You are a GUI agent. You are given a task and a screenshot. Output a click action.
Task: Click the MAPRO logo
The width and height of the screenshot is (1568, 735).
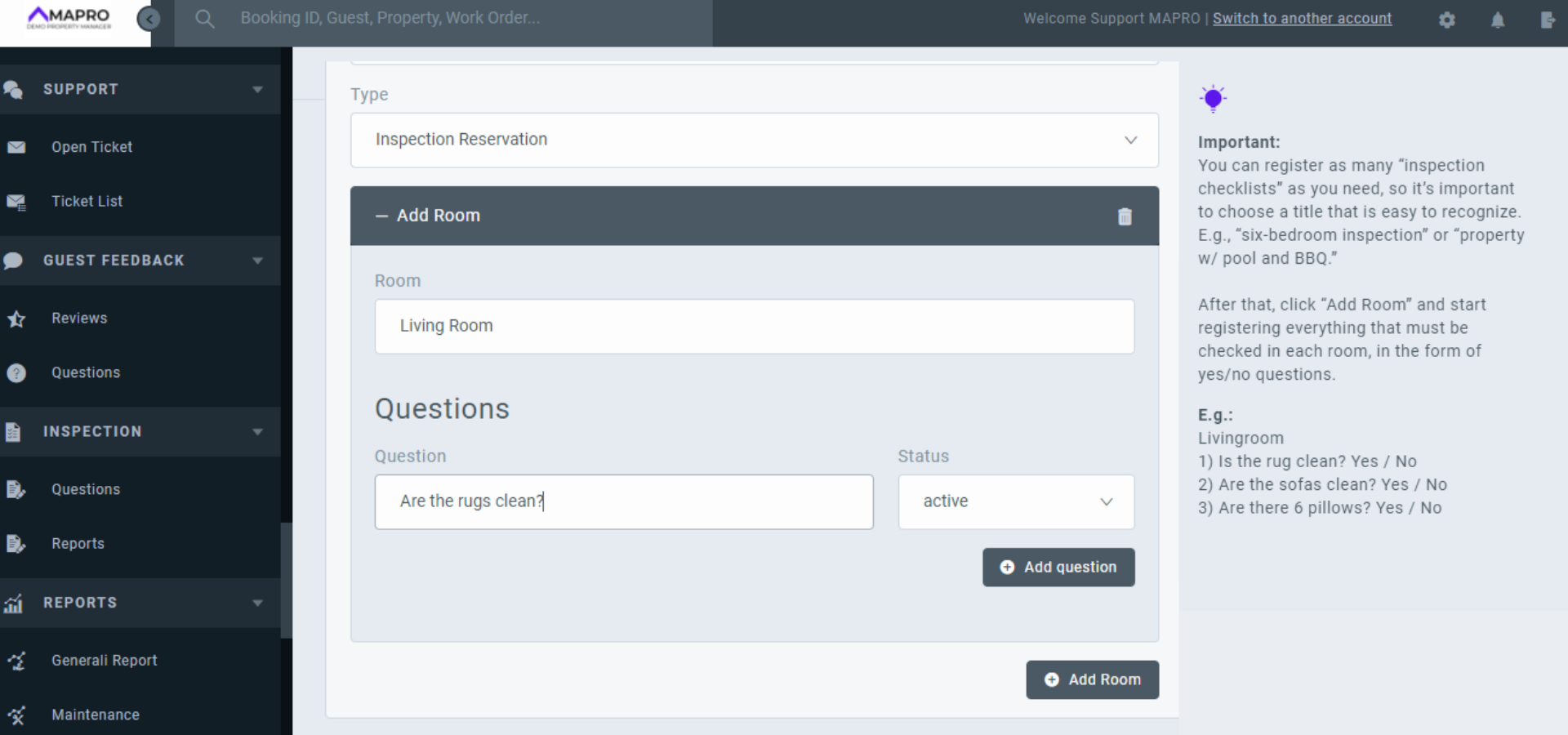69,18
